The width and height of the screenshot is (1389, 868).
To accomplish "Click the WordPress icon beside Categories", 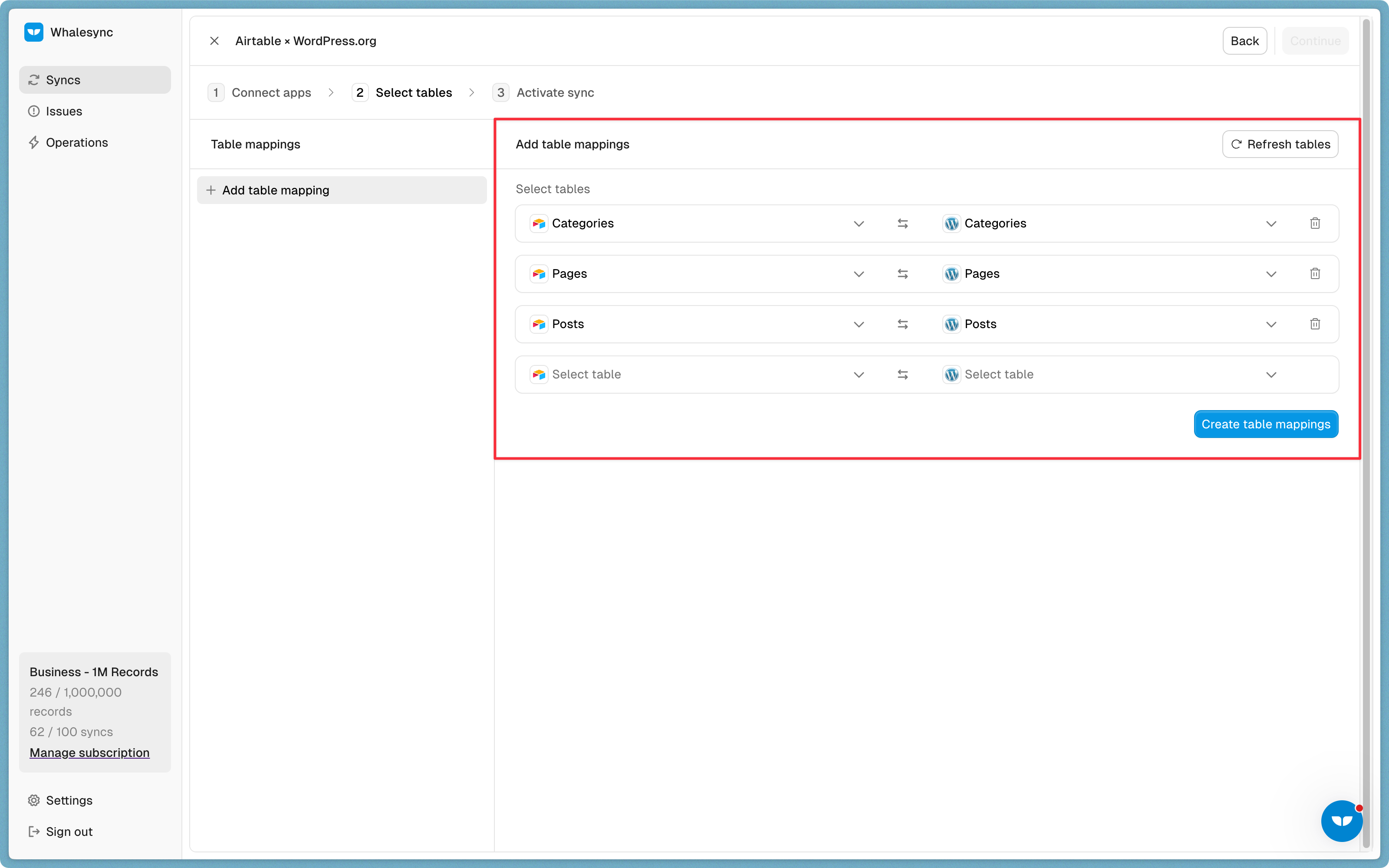I will coord(951,224).
